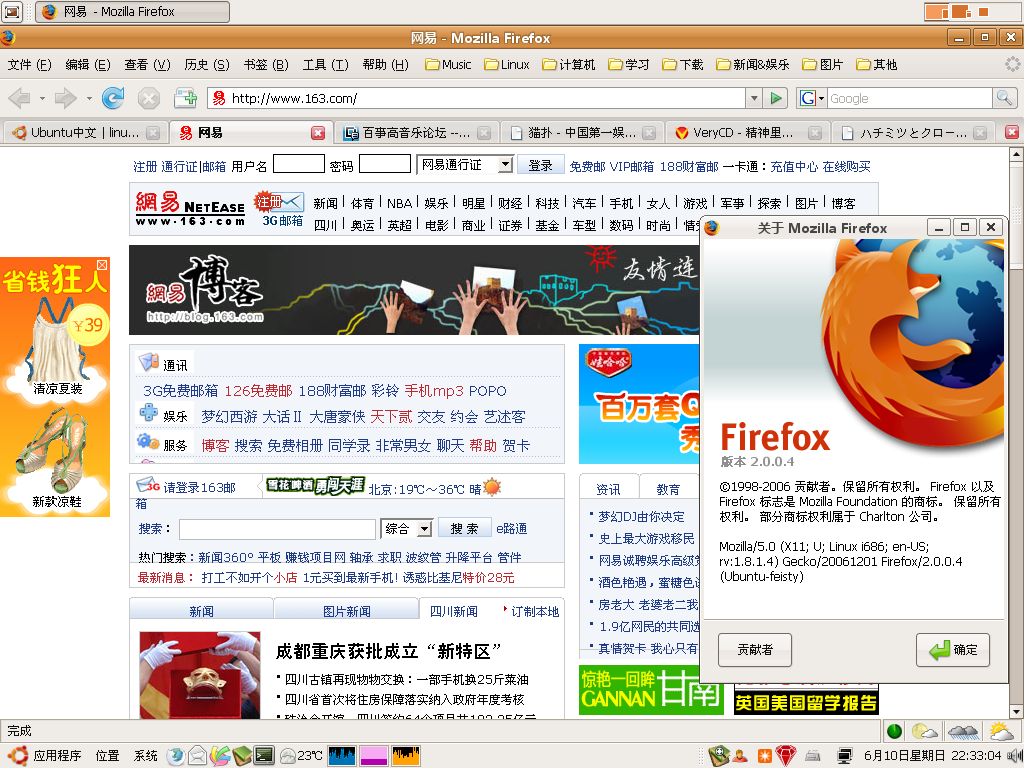Open the 文件 (F) menu
The width and height of the screenshot is (1024, 768).
[29, 65]
